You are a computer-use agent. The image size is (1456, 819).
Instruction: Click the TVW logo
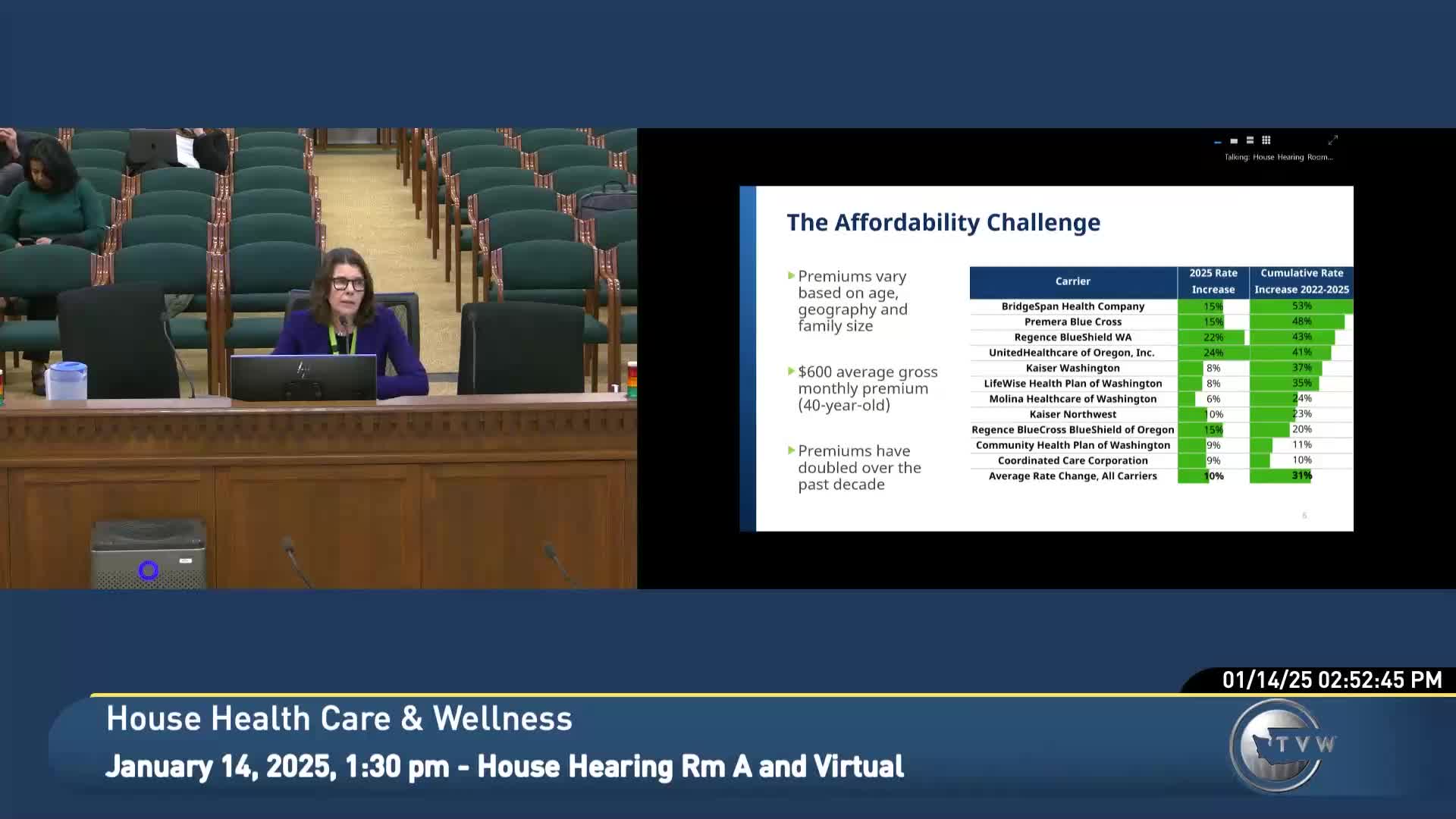click(1280, 746)
